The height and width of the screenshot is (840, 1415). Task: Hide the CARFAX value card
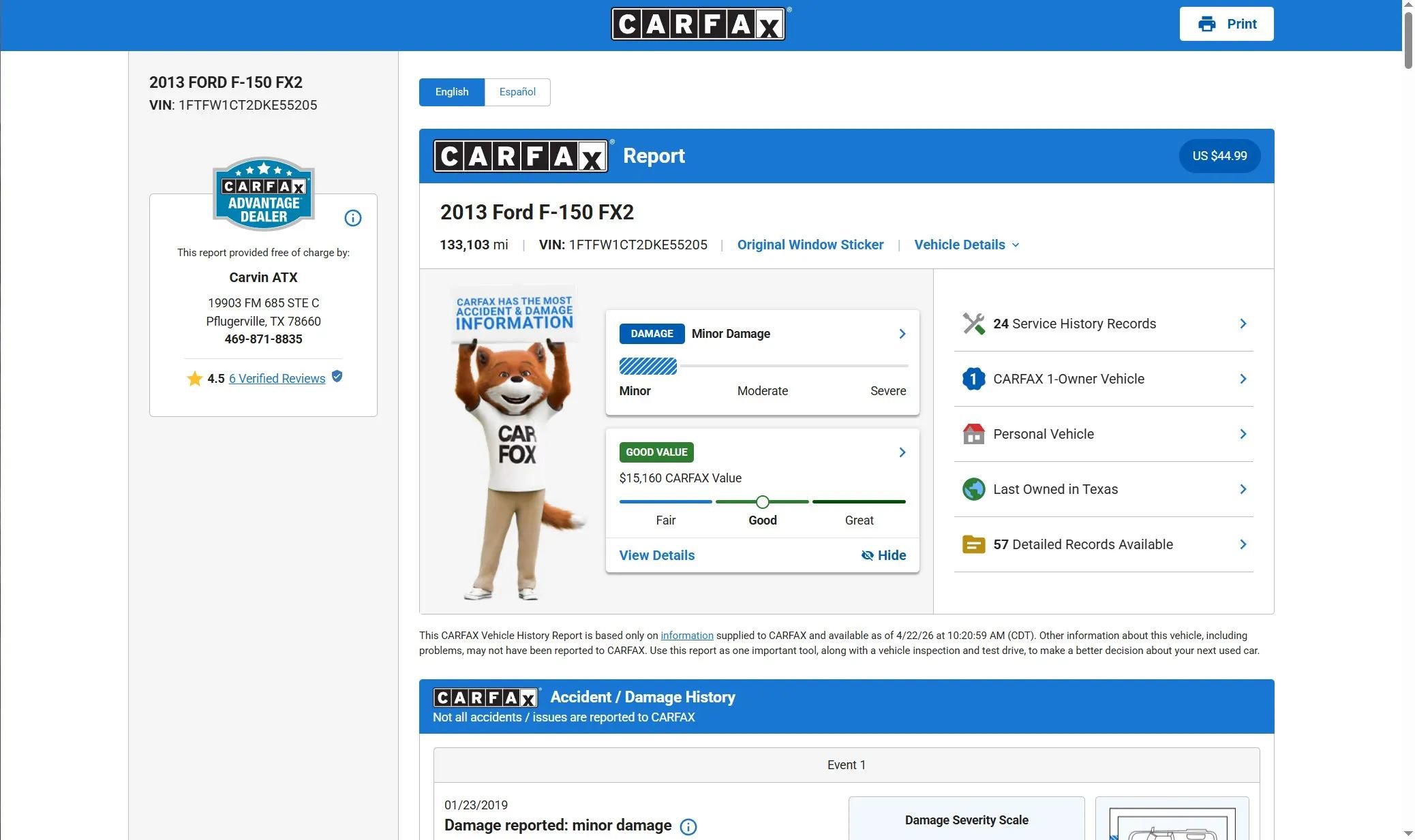tap(883, 555)
